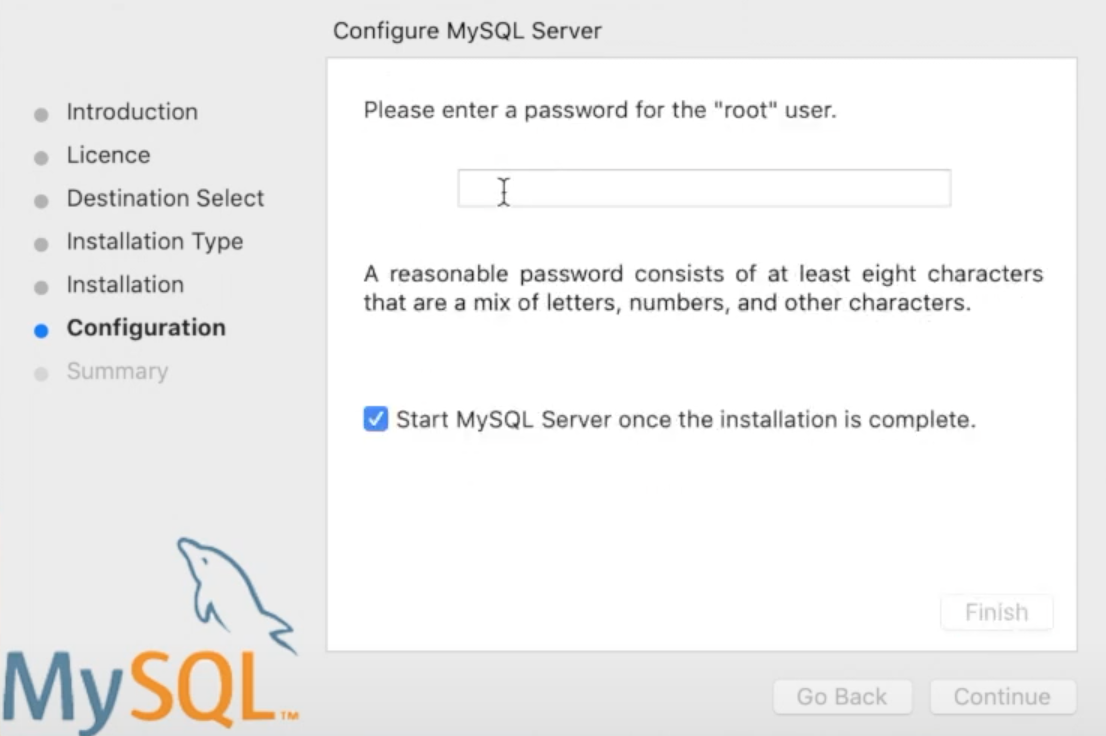Click the MySQL dolphin logo
The image size is (1106, 736).
click(232, 592)
